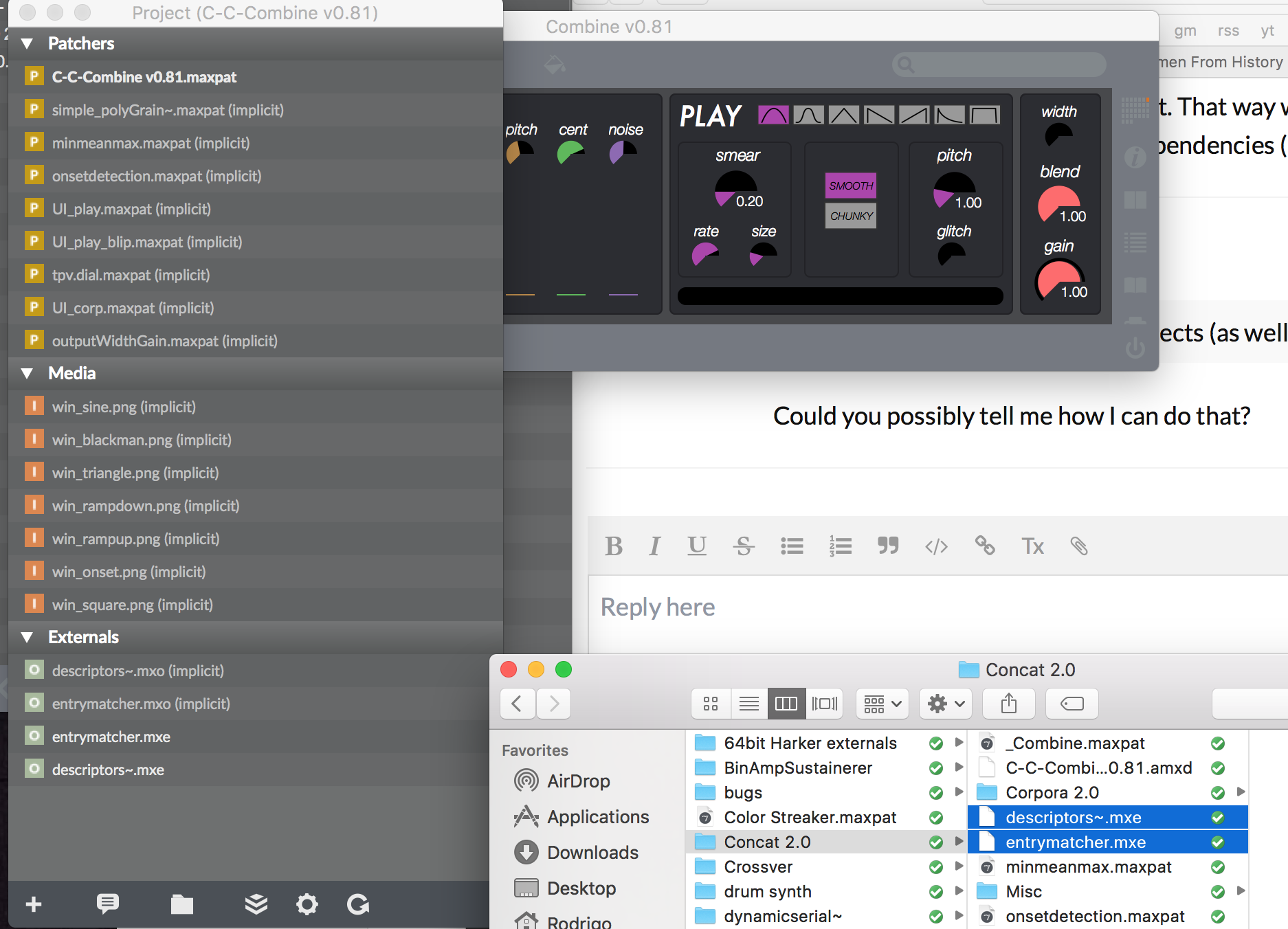1288x929 pixels.
Task: Select win_sine.png (implicit) in Media
Action: click(256, 407)
